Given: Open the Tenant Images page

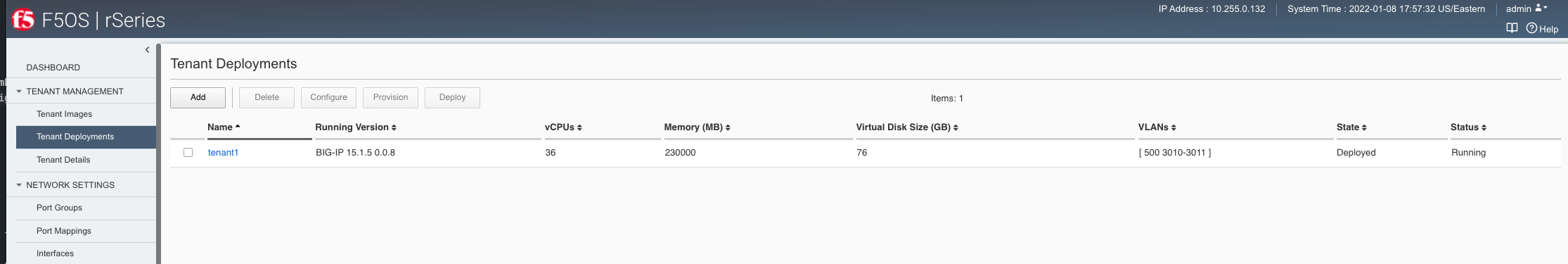Looking at the screenshot, I should (x=64, y=114).
